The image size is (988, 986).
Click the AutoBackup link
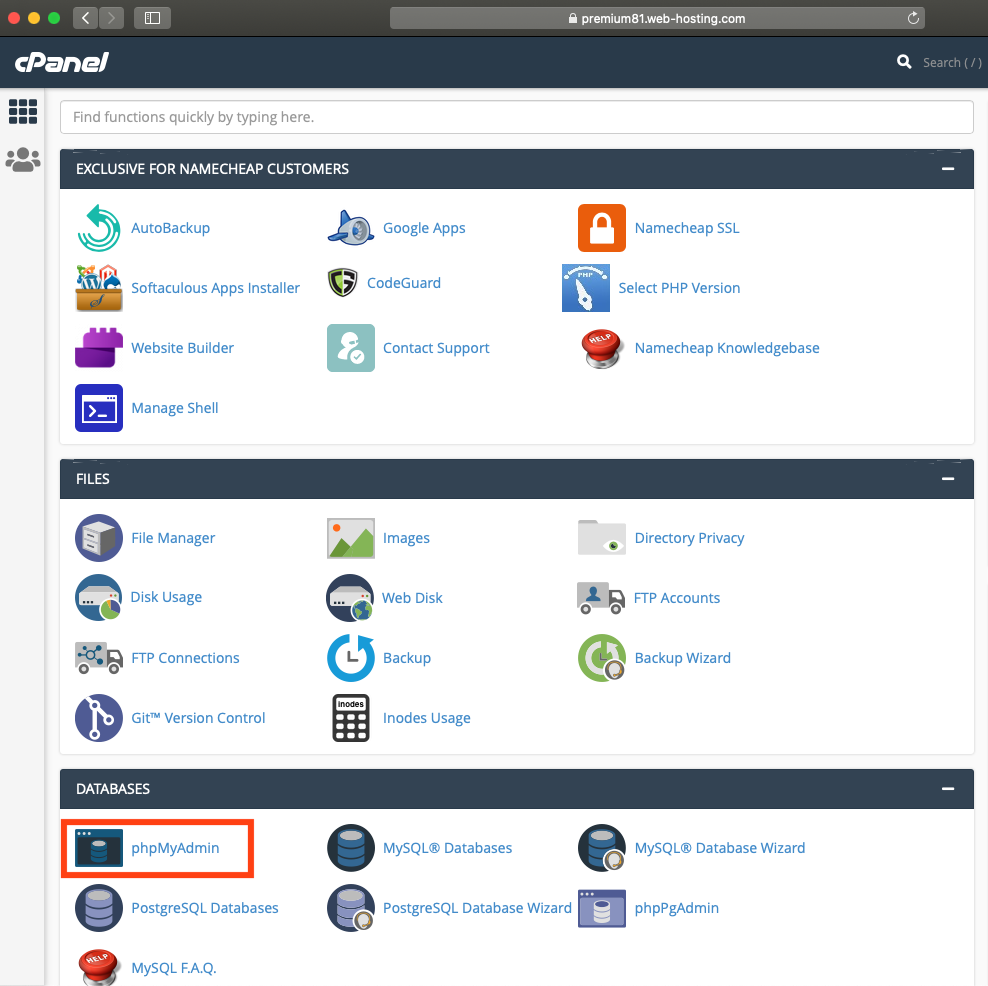(170, 228)
